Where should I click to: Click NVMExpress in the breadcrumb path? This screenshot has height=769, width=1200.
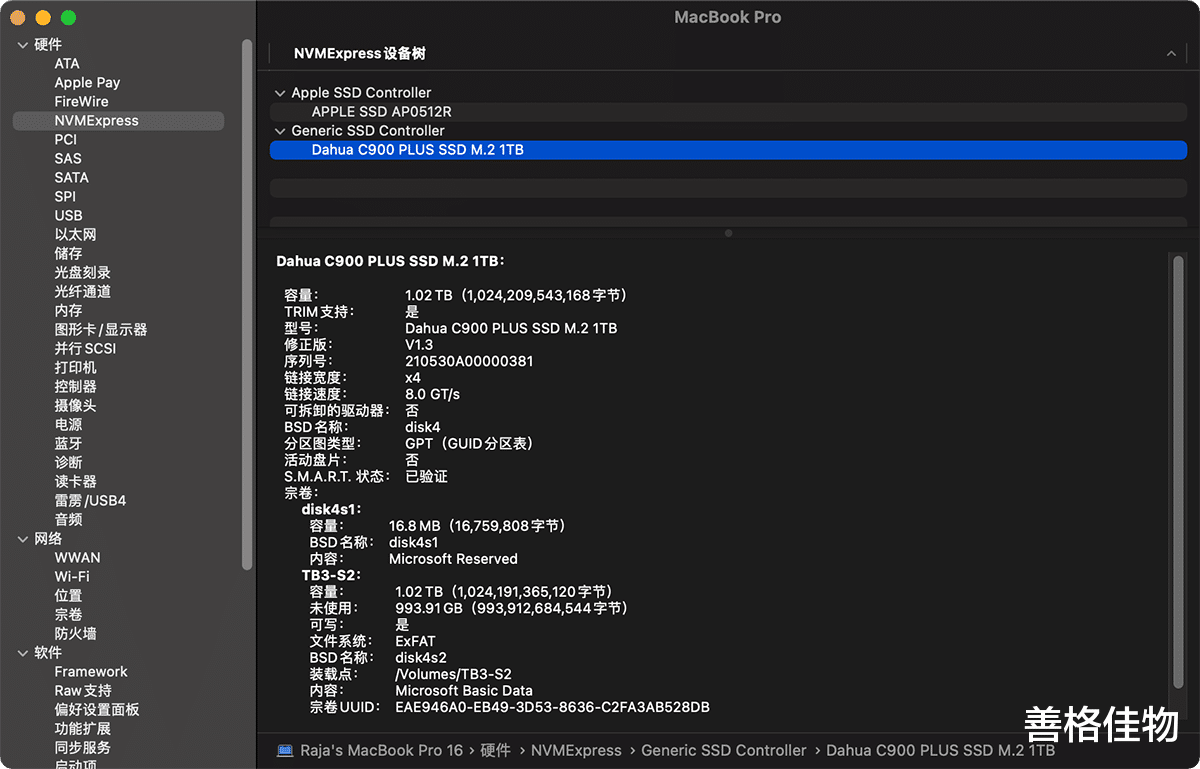tap(577, 750)
